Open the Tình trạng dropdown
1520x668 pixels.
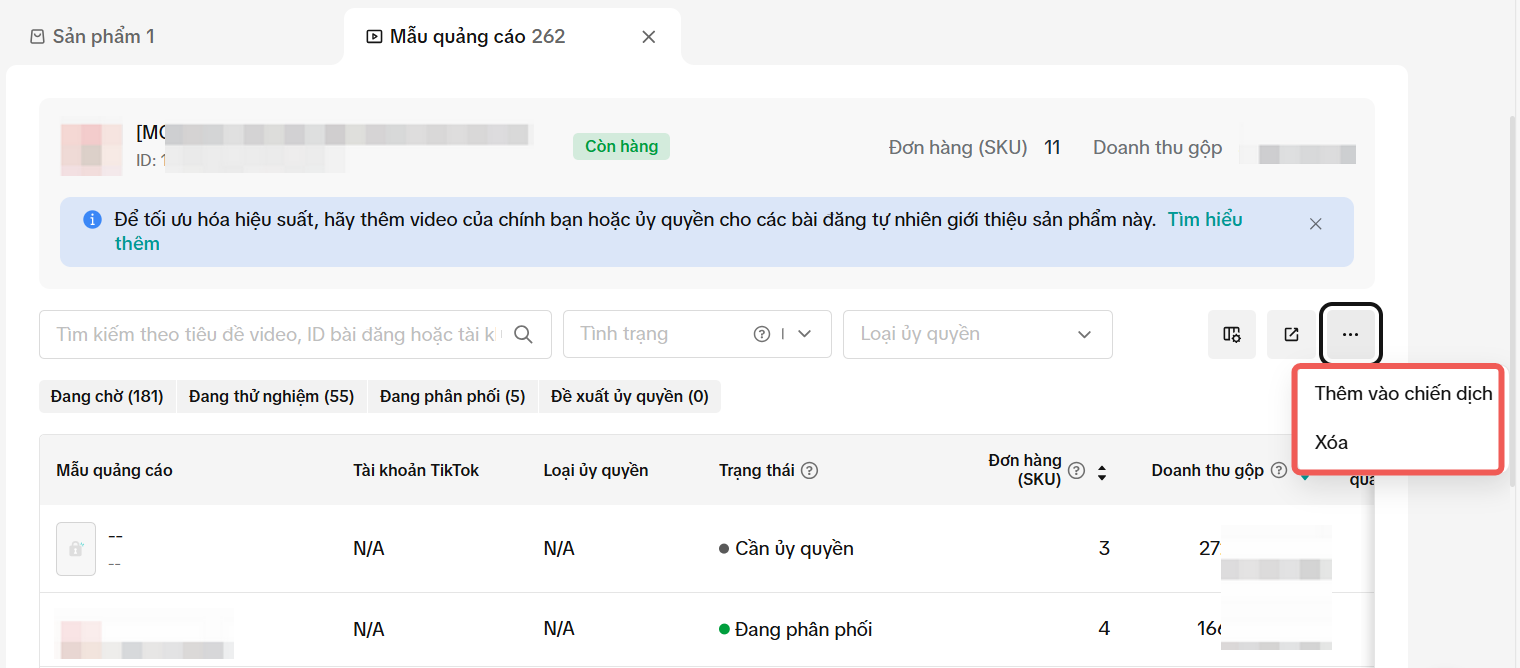[804, 334]
